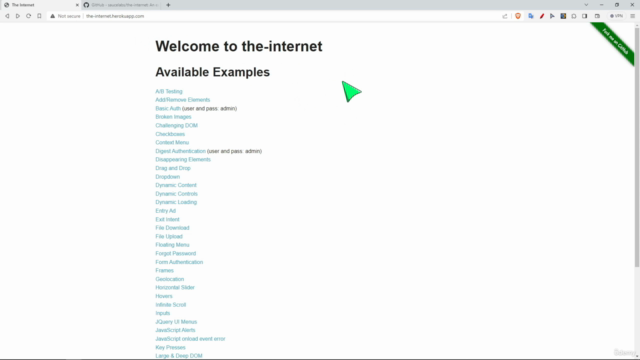Open the Horizontal Slider link
The width and height of the screenshot is (640, 360).
[175, 287]
